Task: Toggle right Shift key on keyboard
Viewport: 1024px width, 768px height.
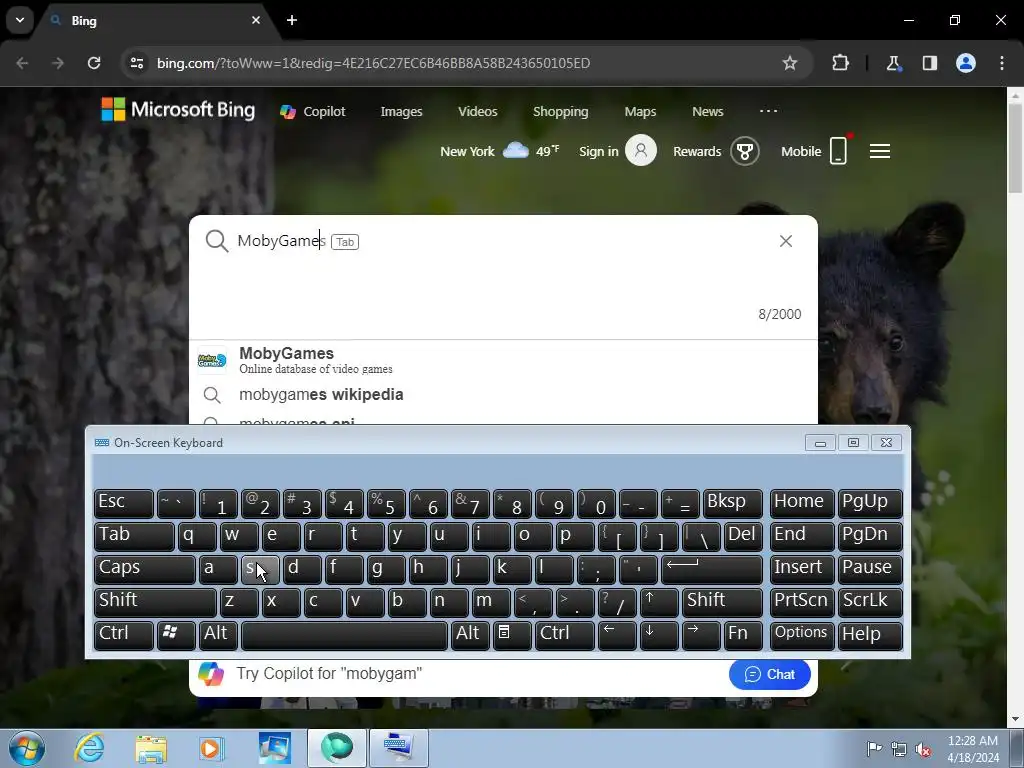Action: pyautogui.click(x=722, y=602)
